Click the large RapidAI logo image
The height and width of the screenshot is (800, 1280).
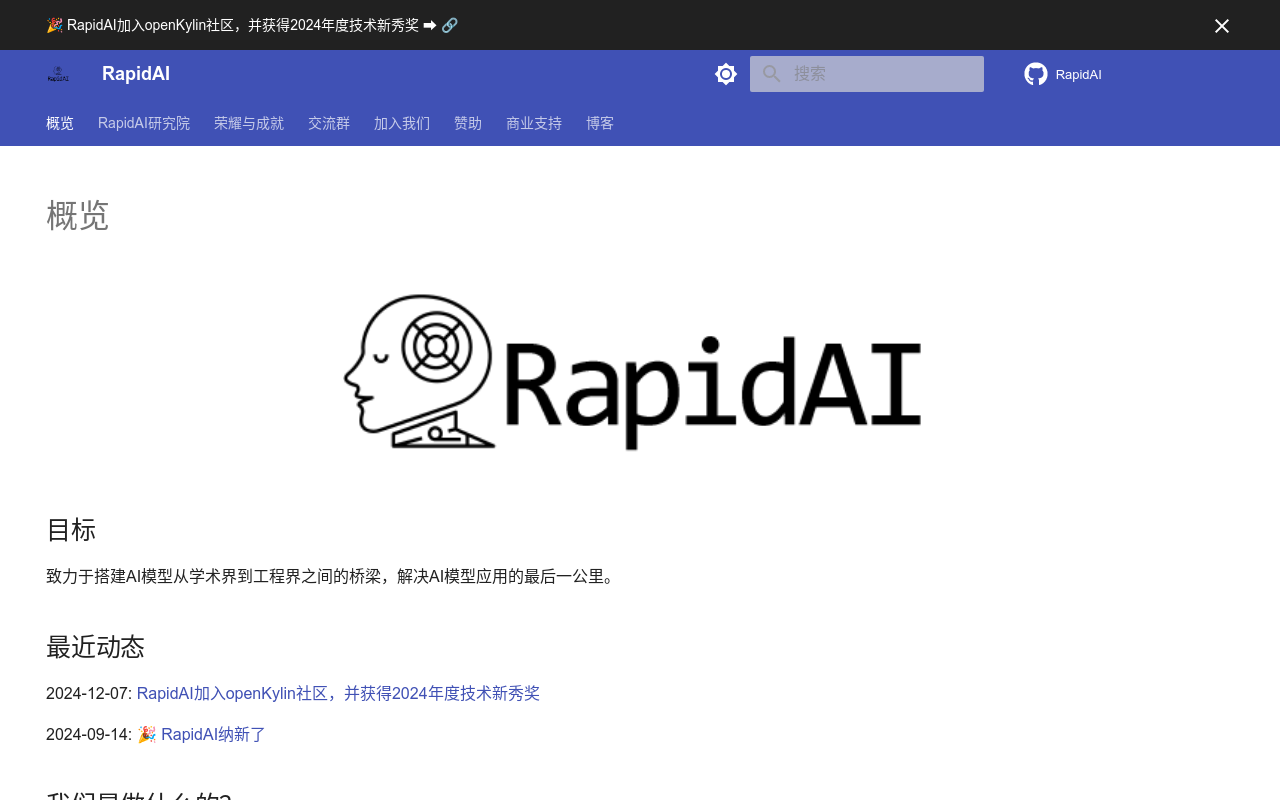pyautogui.click(x=632, y=372)
